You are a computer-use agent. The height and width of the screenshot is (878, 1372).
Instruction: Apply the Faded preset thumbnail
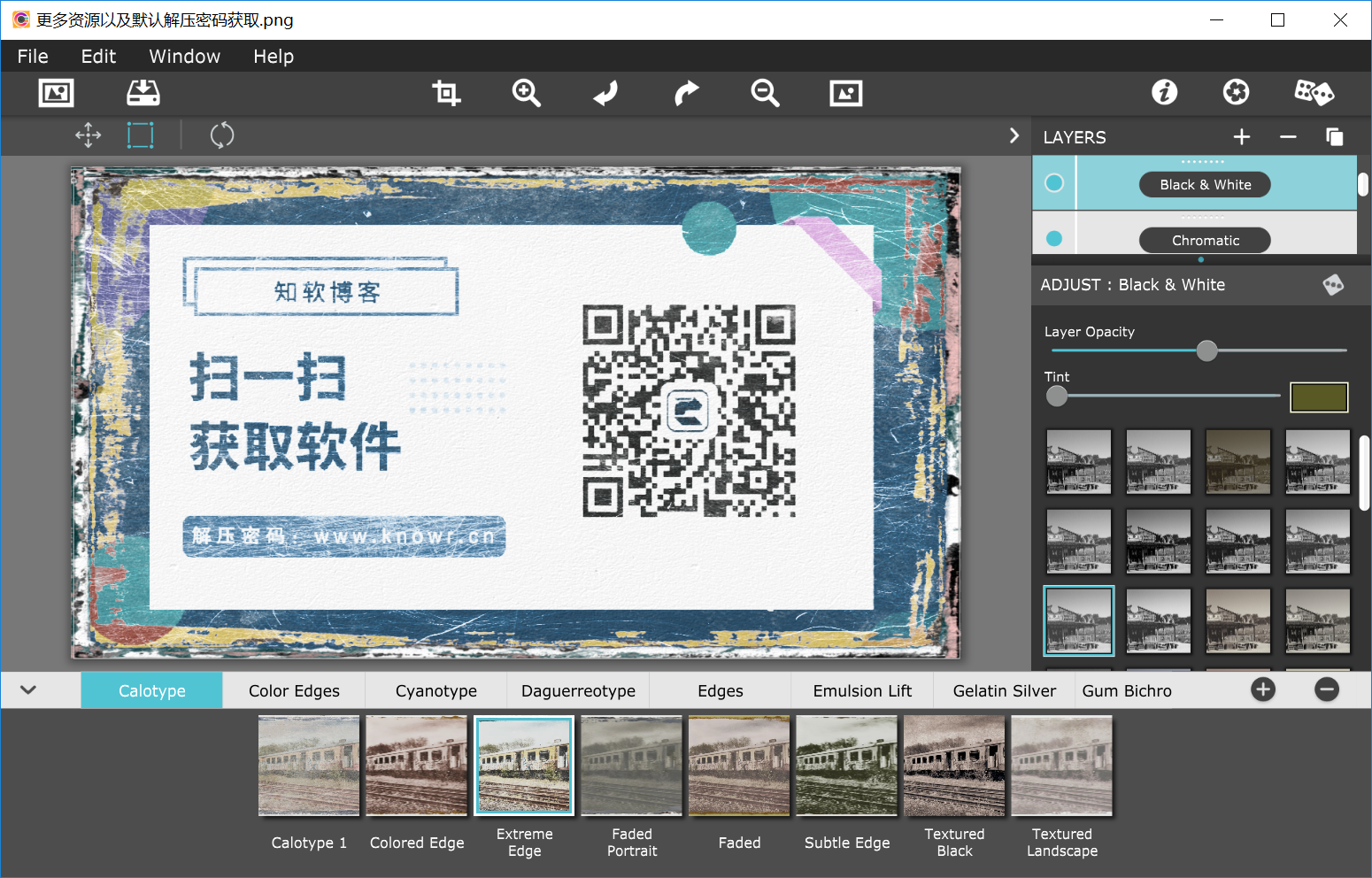739,766
